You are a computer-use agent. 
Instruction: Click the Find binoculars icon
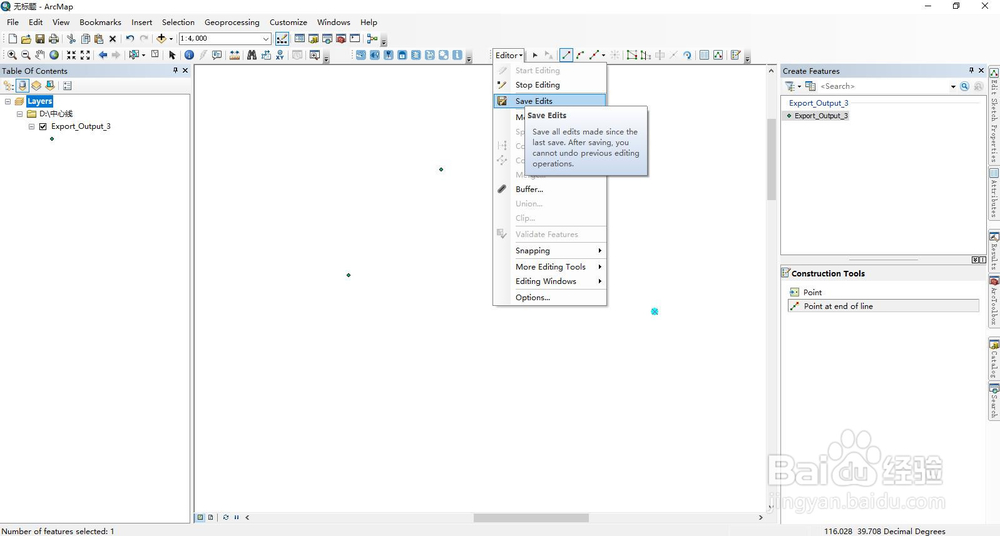[252, 55]
